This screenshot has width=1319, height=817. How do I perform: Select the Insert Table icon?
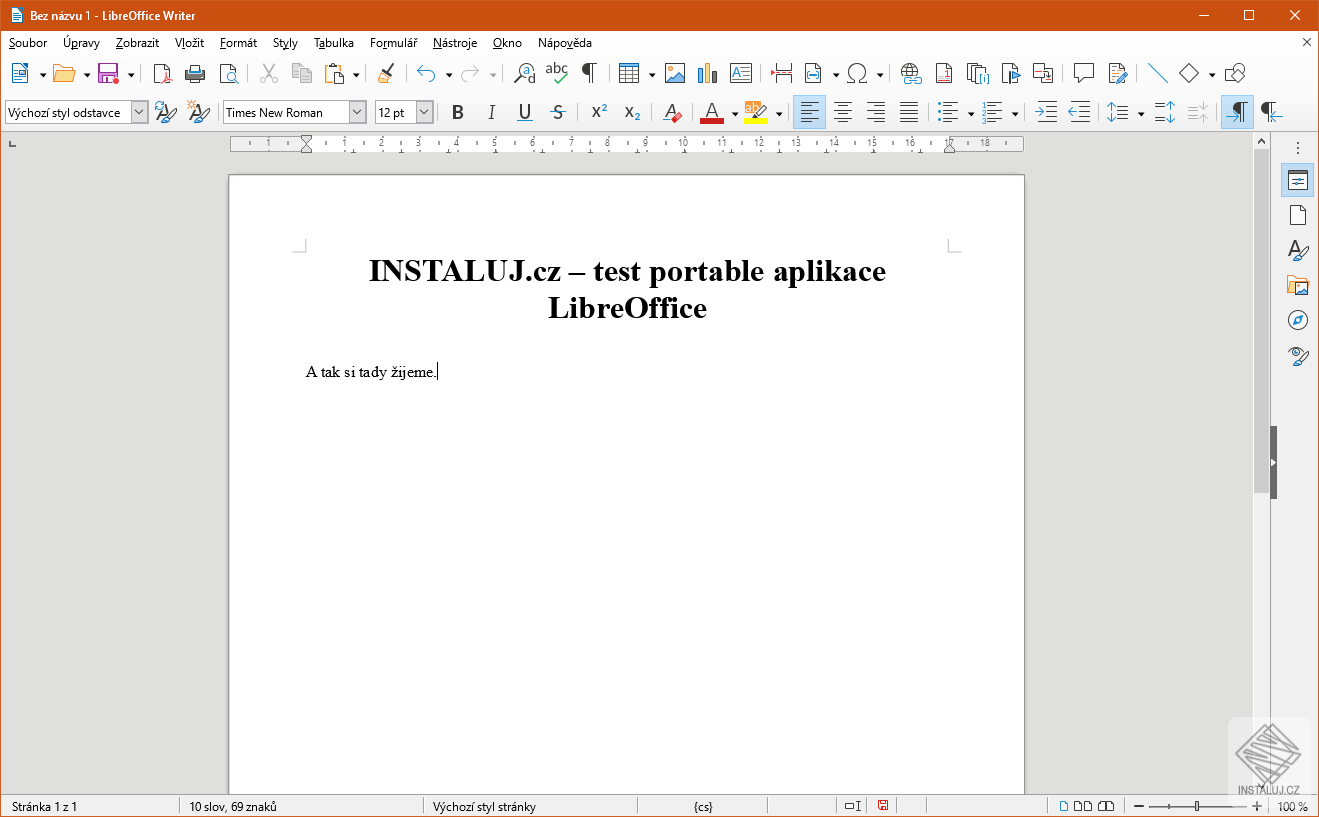point(630,73)
